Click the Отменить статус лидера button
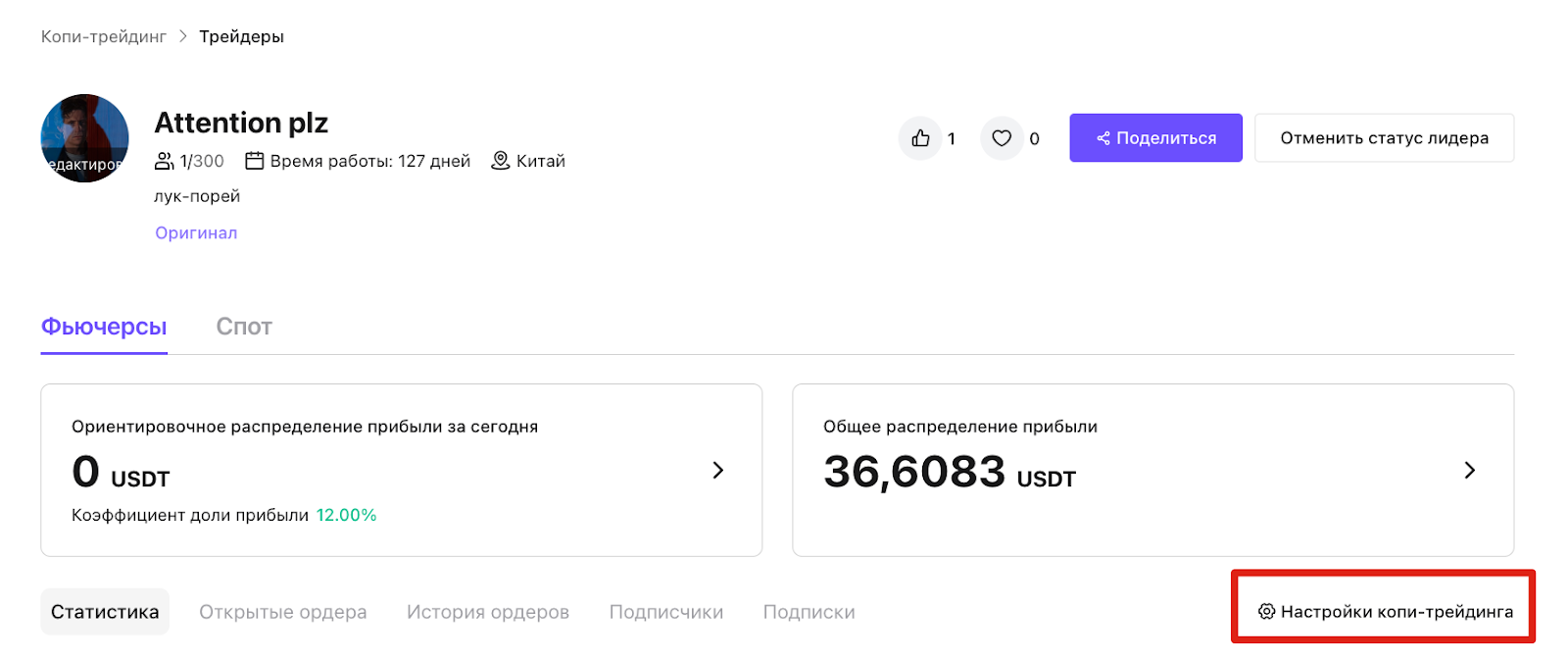 1384,138
